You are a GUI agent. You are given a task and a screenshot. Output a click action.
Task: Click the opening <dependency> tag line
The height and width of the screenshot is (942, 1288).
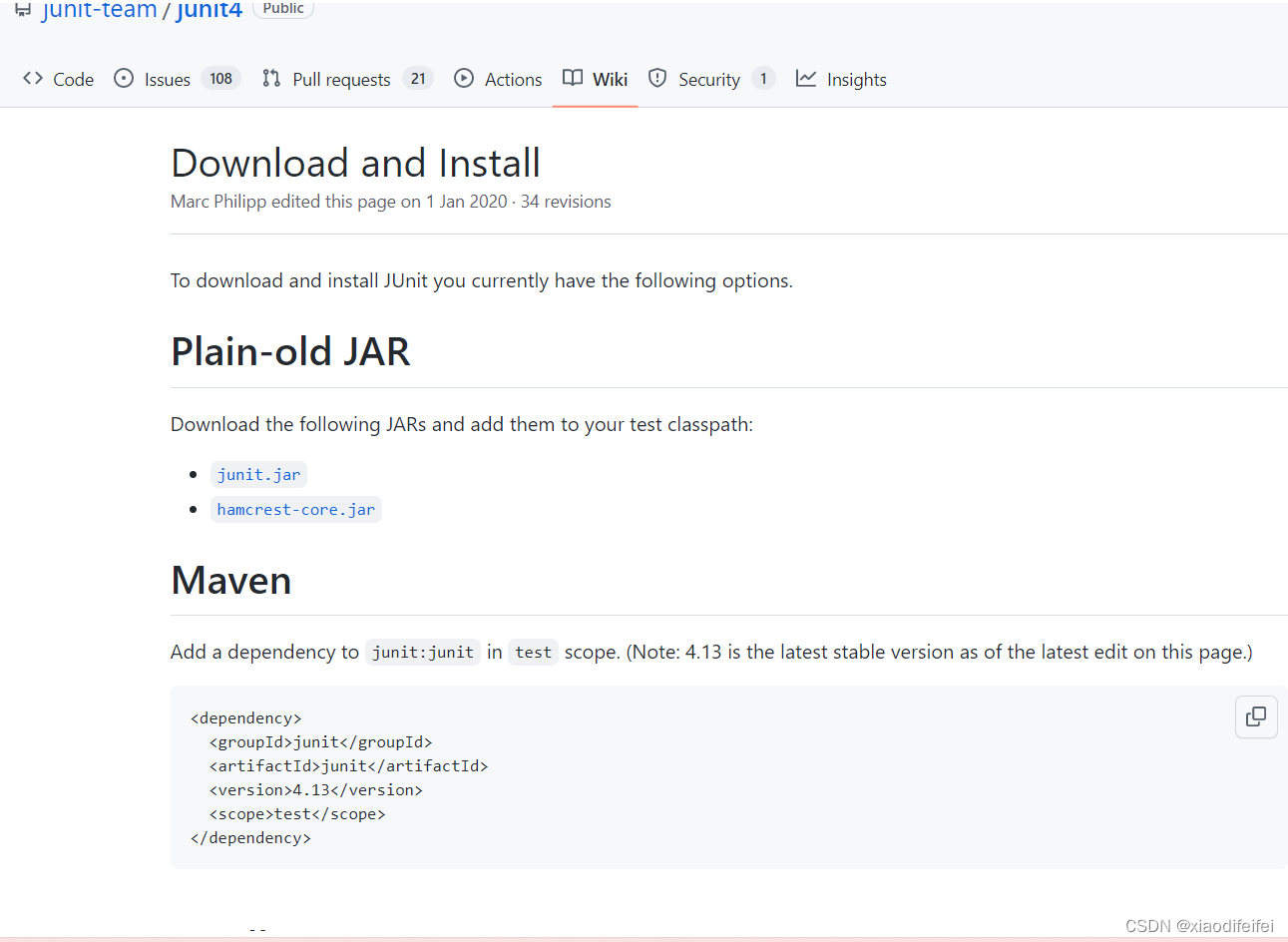(245, 718)
